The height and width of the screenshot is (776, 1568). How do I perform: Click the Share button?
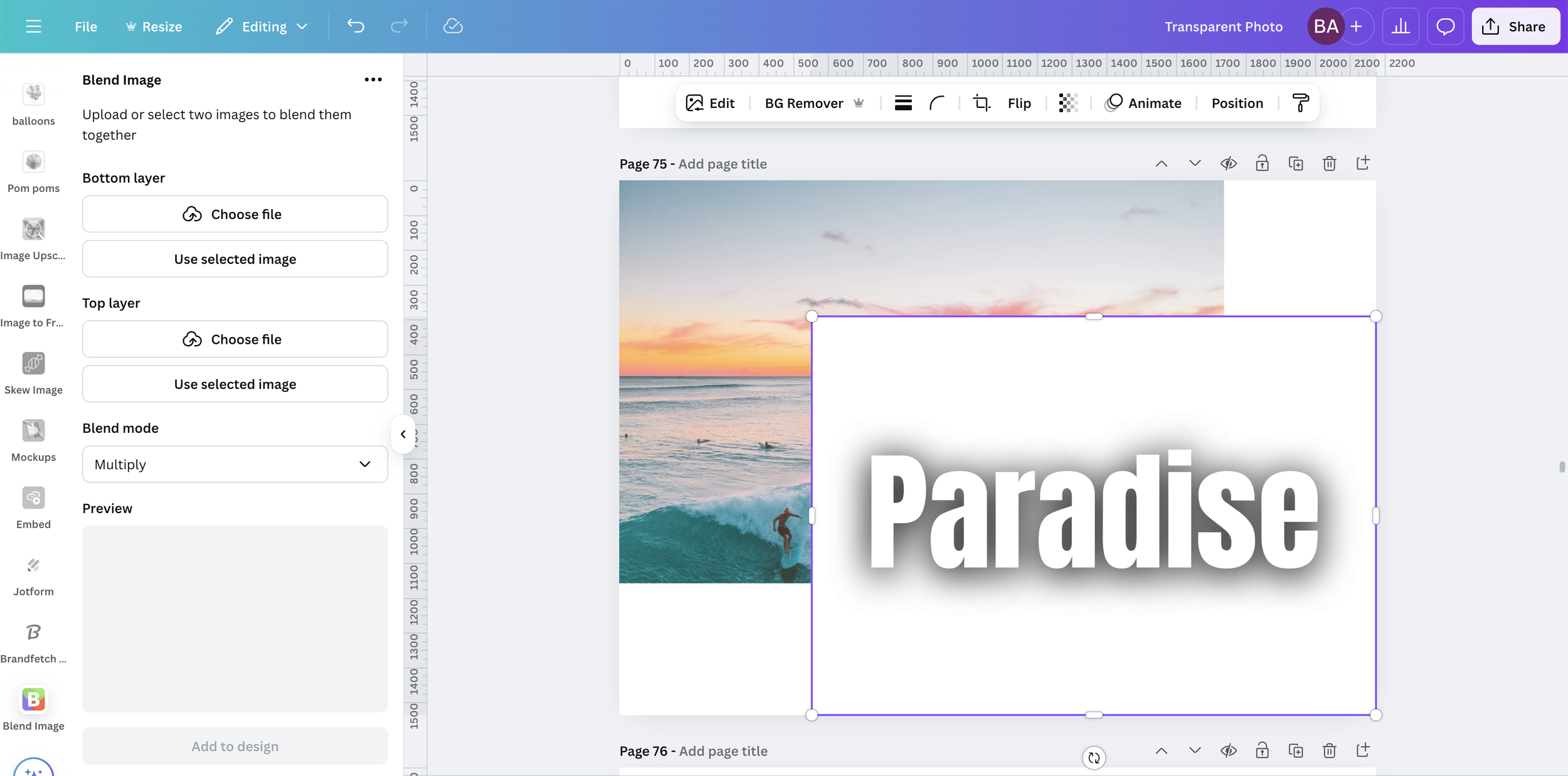1515,26
